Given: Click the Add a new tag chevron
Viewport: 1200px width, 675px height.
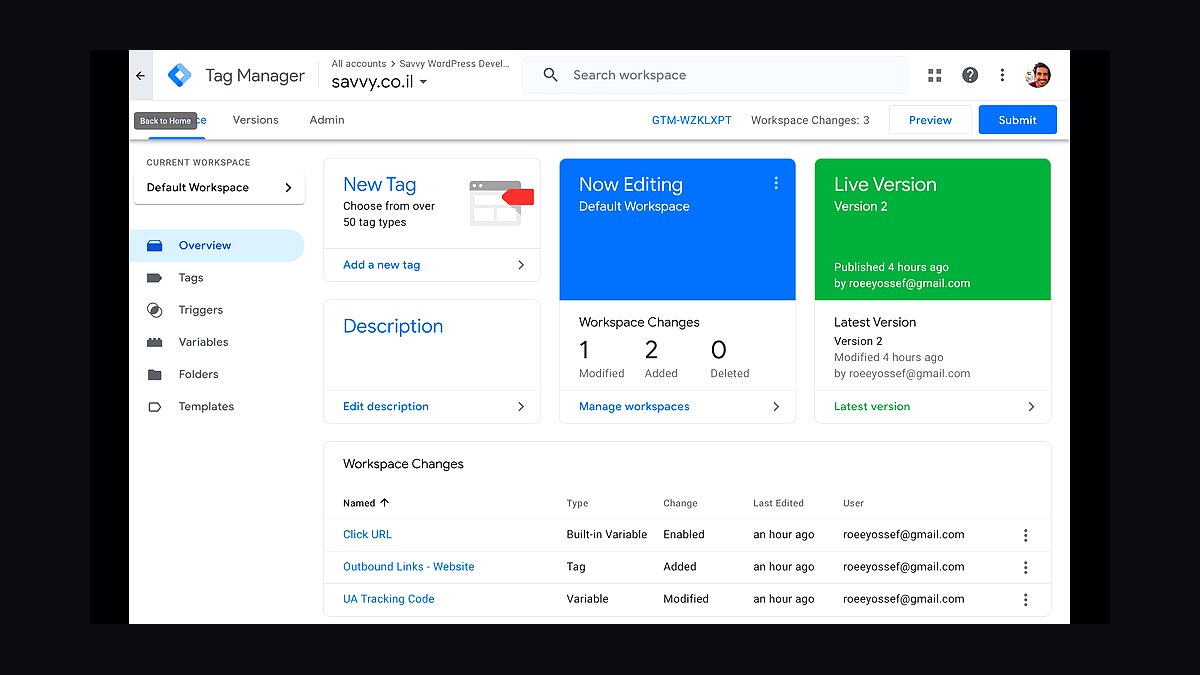Looking at the screenshot, I should coord(521,265).
